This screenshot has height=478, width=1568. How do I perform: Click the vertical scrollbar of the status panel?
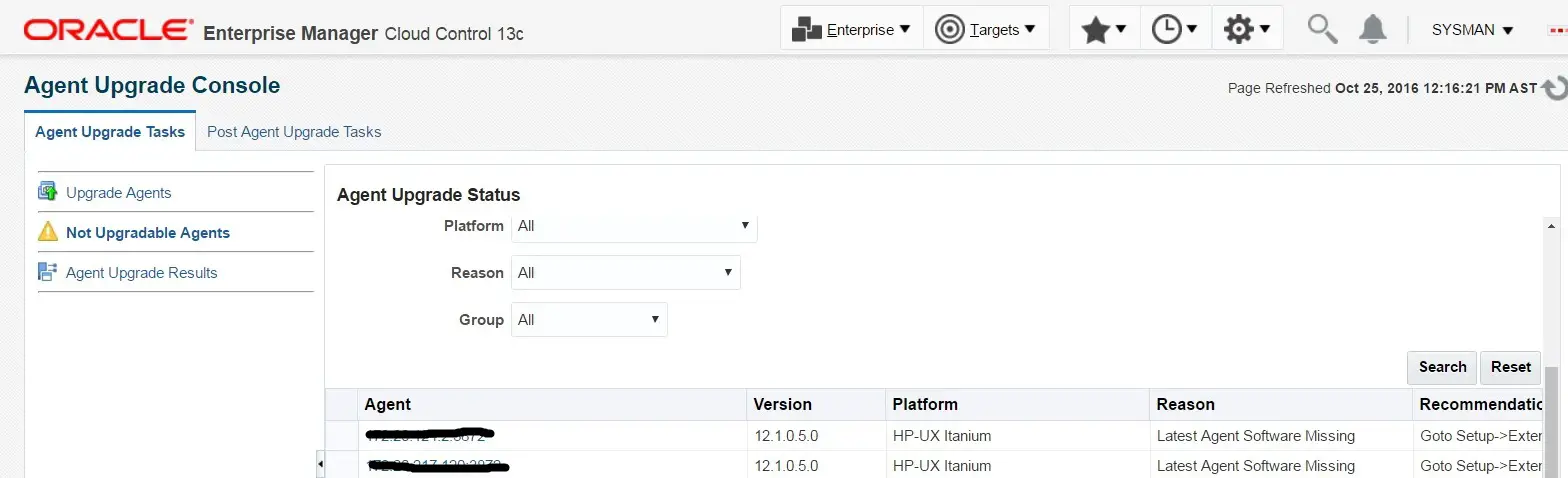pyautogui.click(x=1552, y=420)
